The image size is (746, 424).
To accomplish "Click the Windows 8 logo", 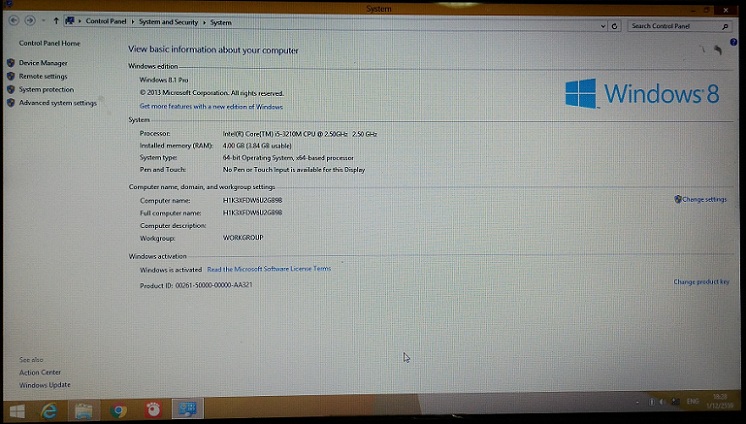I will (x=642, y=93).
